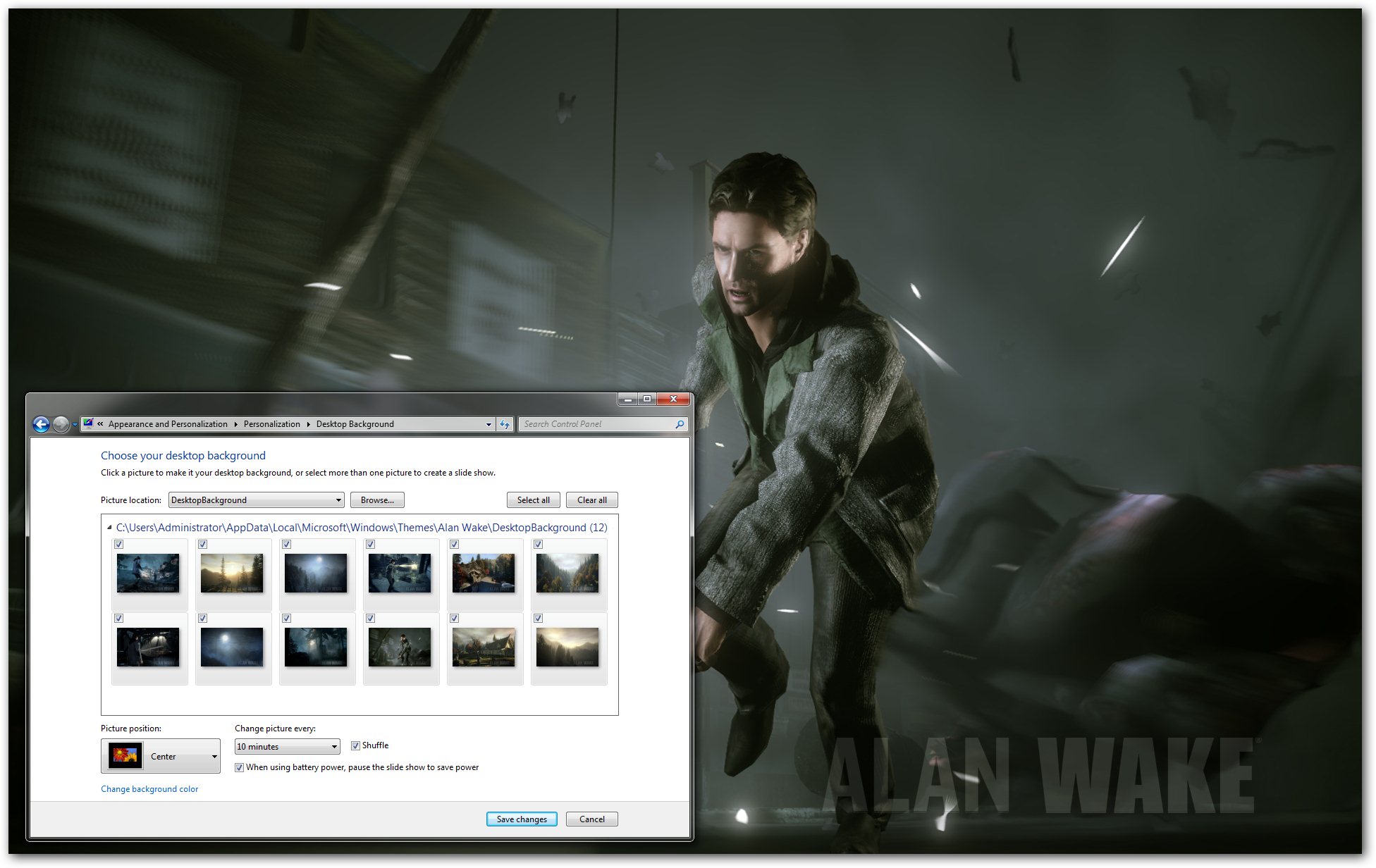Viewport: 1376px width, 868px height.
Task: Uncheck the farmhouse wallpaper checkbox
Action: [455, 619]
